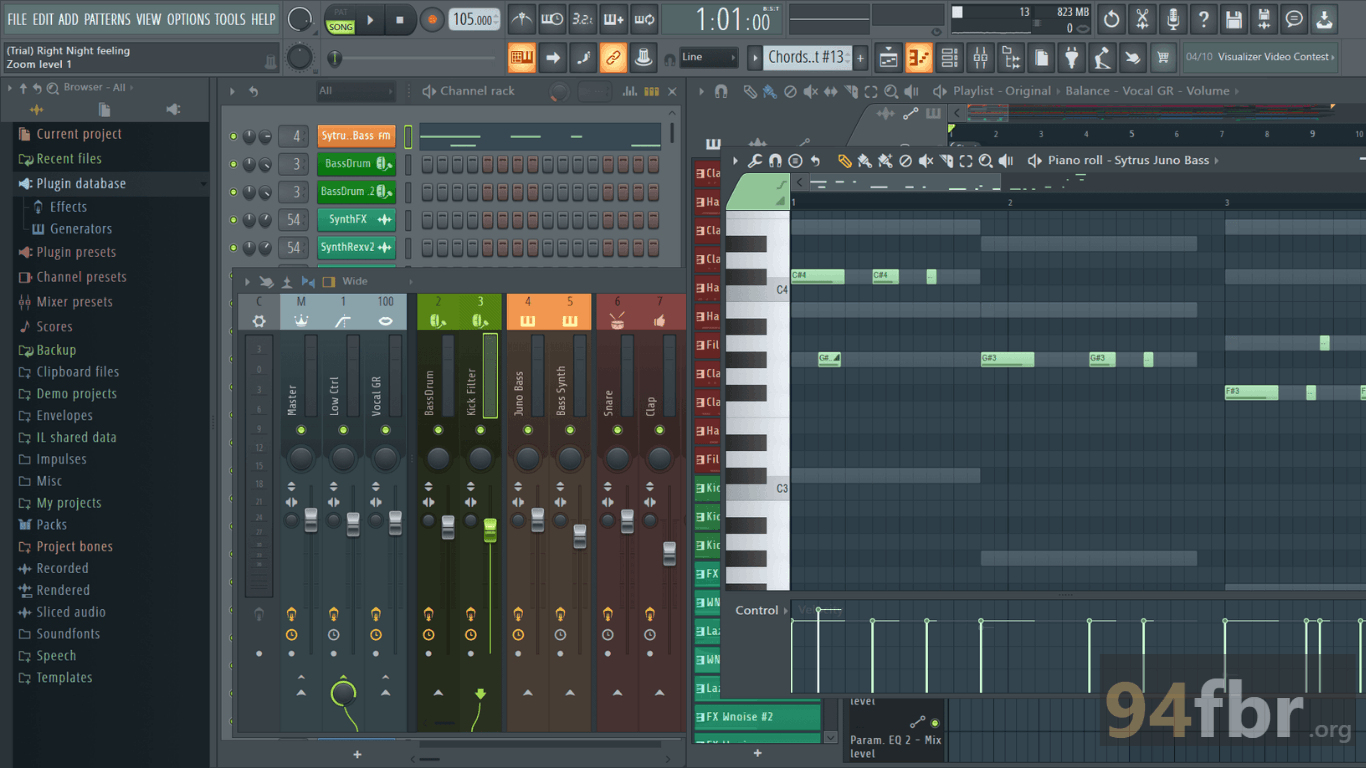The height and width of the screenshot is (768, 1366).
Task: Toggle the typing keyboard to piano button
Action: point(522,58)
